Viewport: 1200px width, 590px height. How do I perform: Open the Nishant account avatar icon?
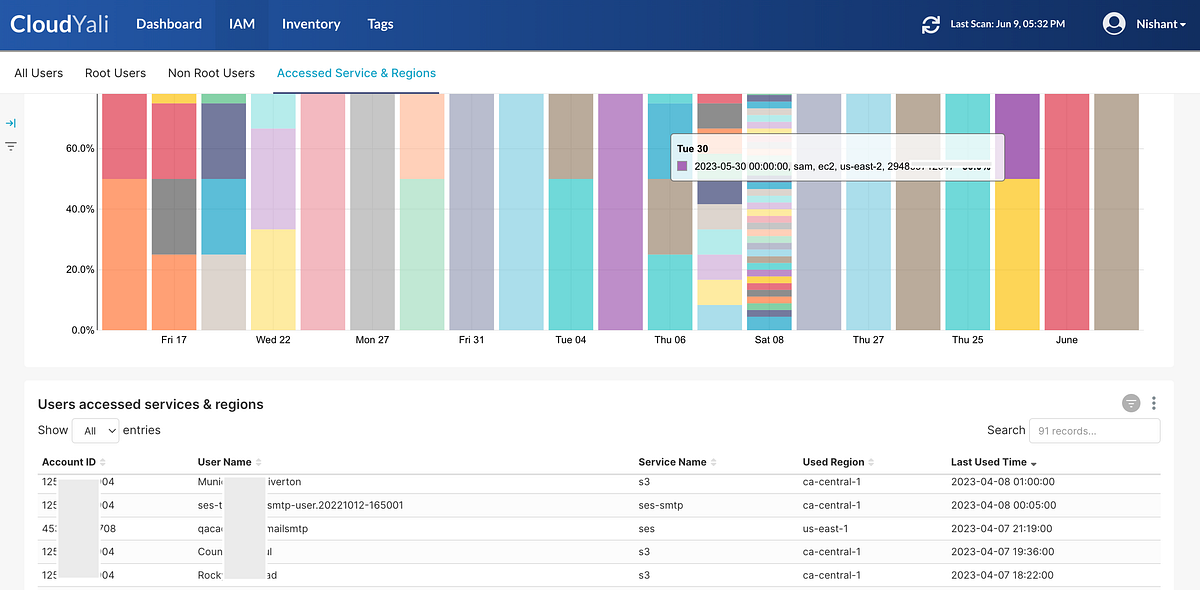pyautogui.click(x=1113, y=23)
